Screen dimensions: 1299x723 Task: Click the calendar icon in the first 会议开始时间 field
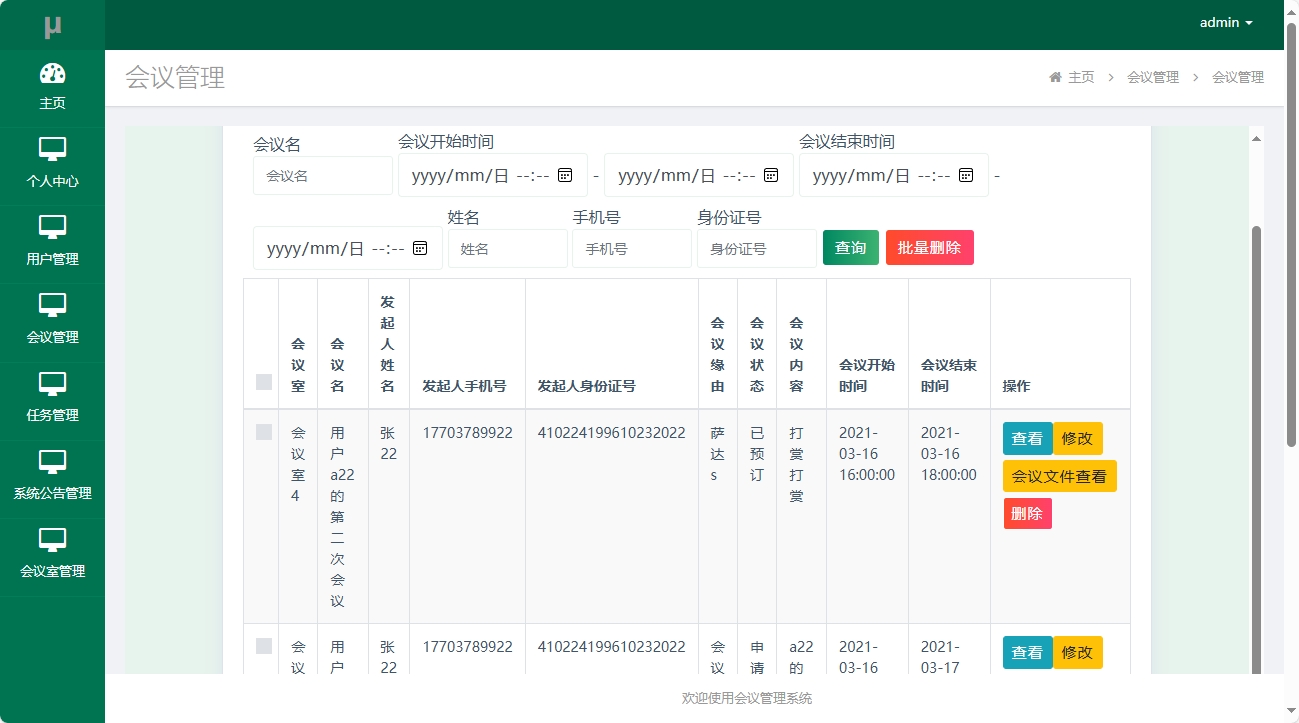coord(563,174)
